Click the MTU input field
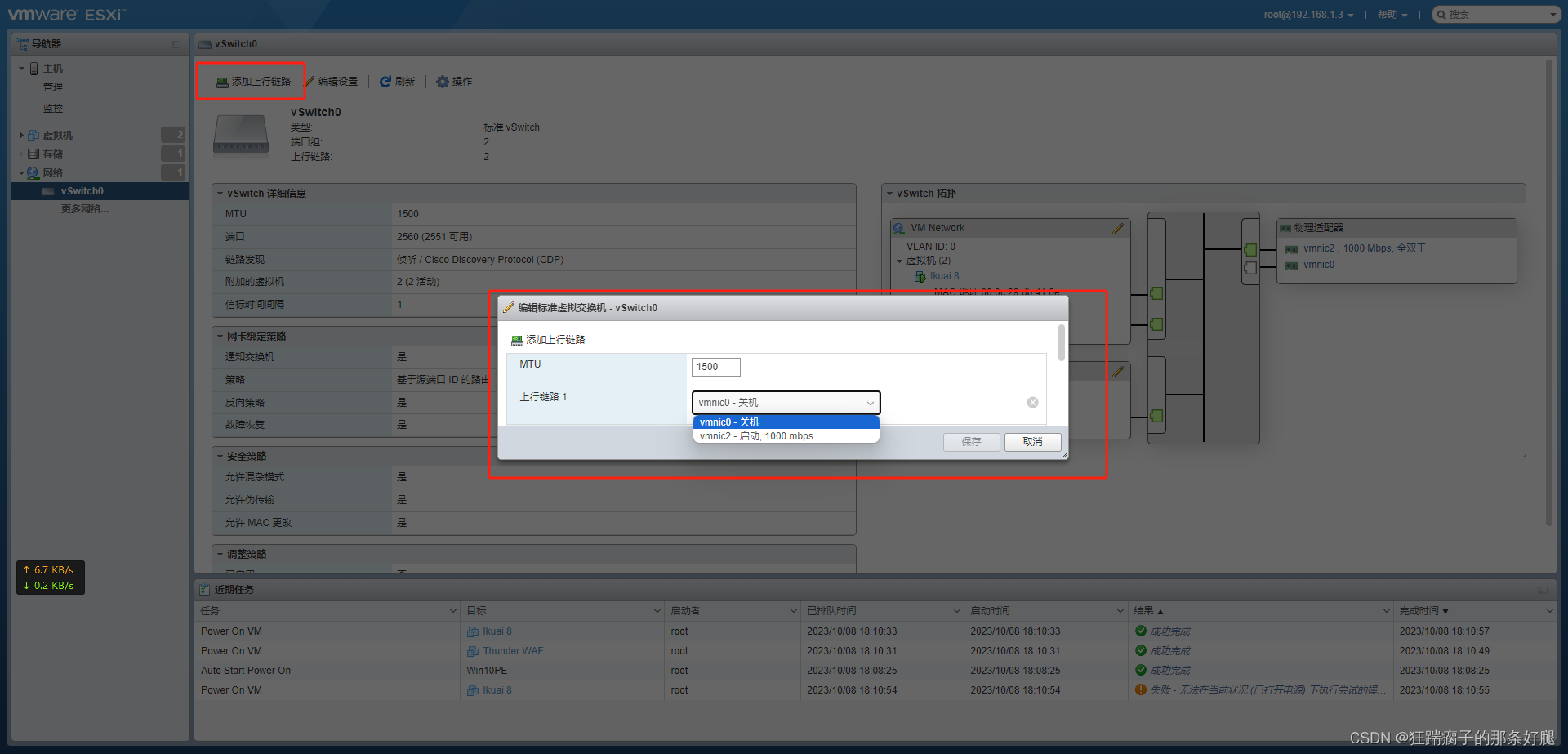 (715, 367)
